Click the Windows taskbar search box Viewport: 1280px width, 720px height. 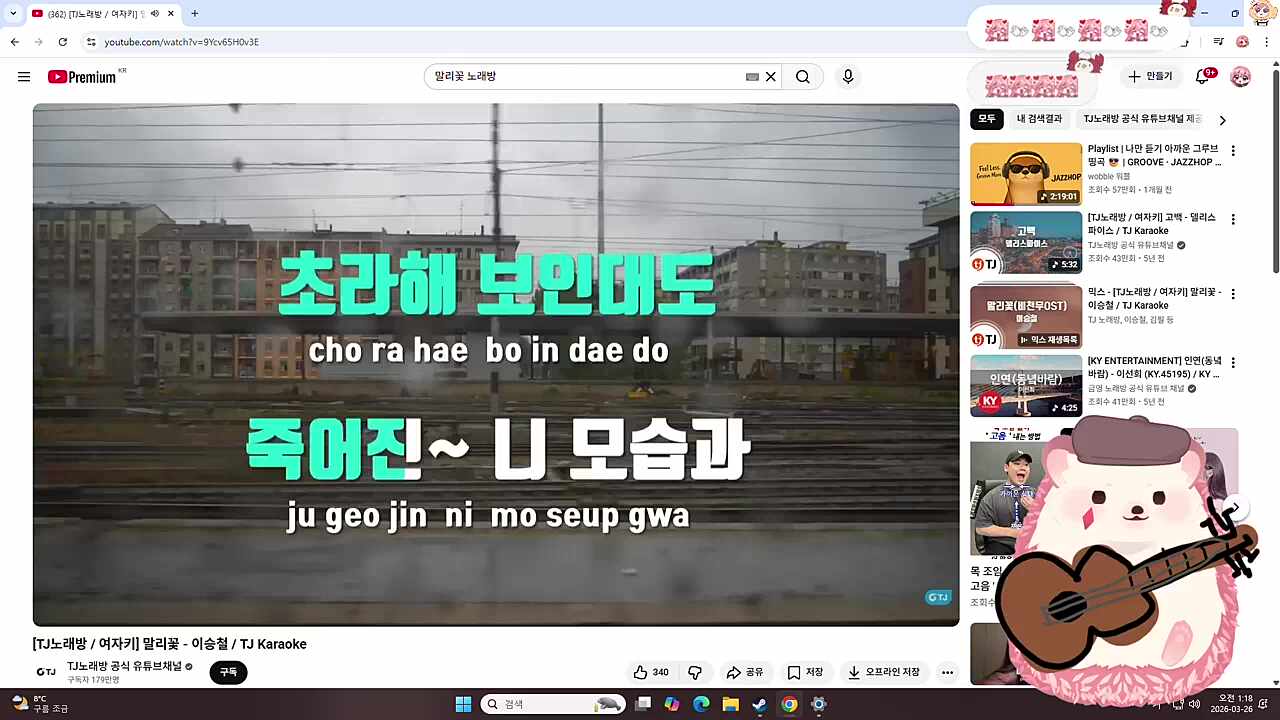coord(551,704)
